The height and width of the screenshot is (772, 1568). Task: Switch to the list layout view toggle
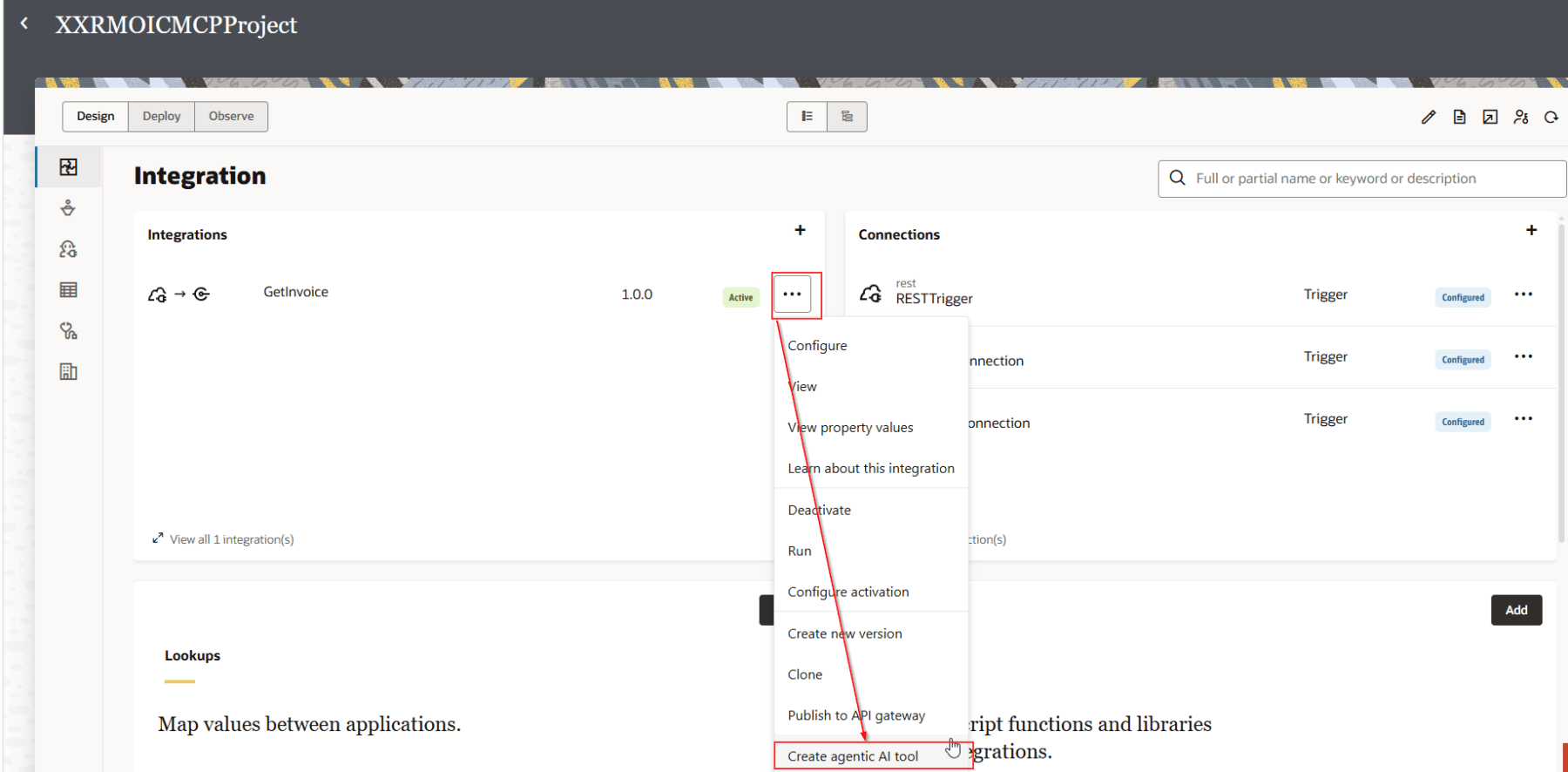(x=808, y=117)
